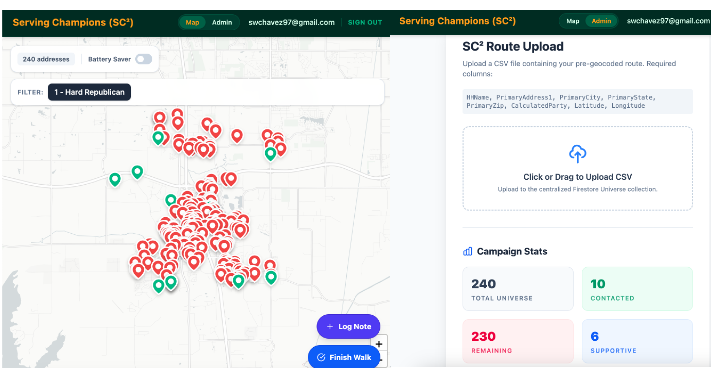Click the green pin in the top-right pin cluster
712x370 pixels.
270,153
